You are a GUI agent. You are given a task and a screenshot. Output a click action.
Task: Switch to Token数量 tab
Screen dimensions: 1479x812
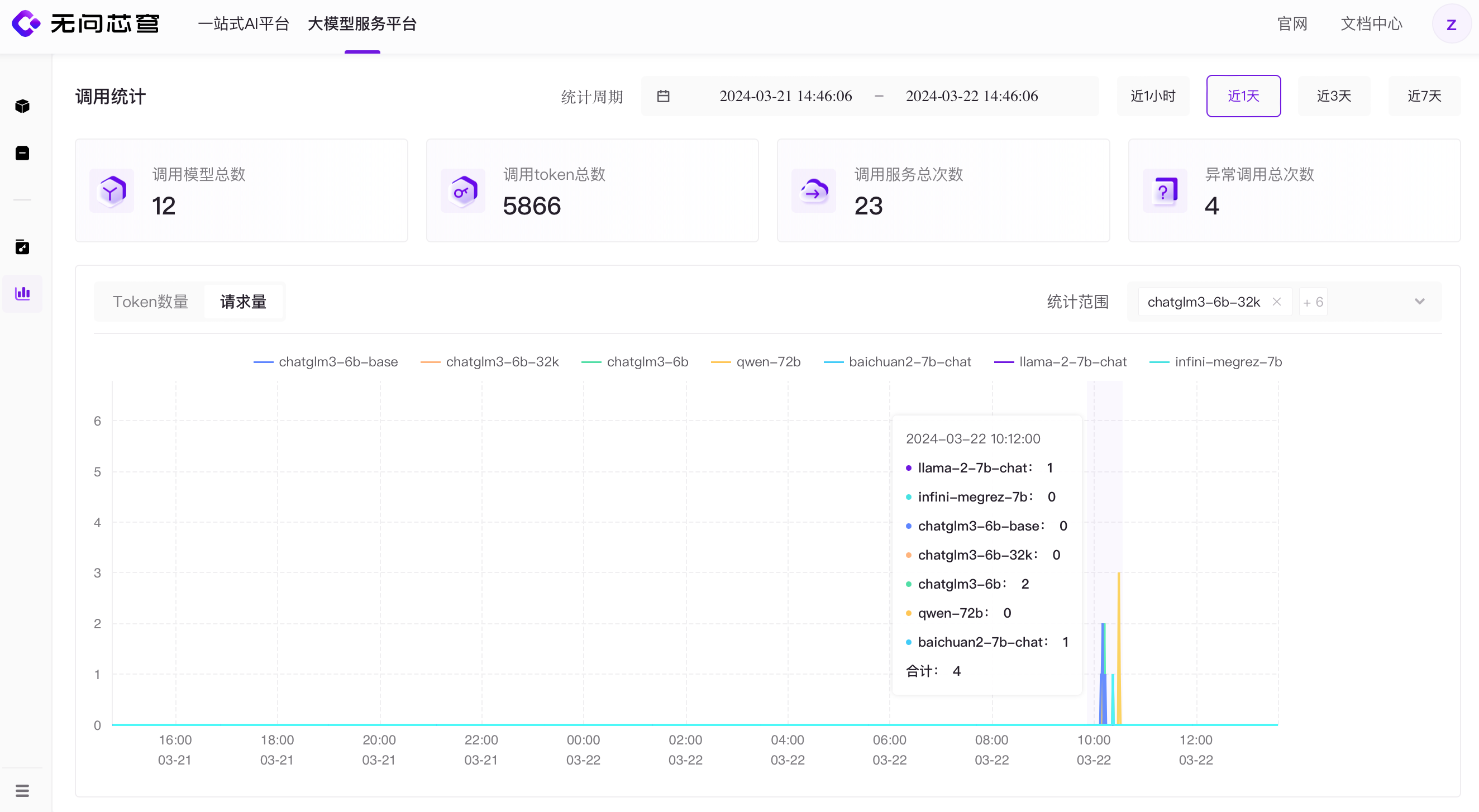pos(150,302)
